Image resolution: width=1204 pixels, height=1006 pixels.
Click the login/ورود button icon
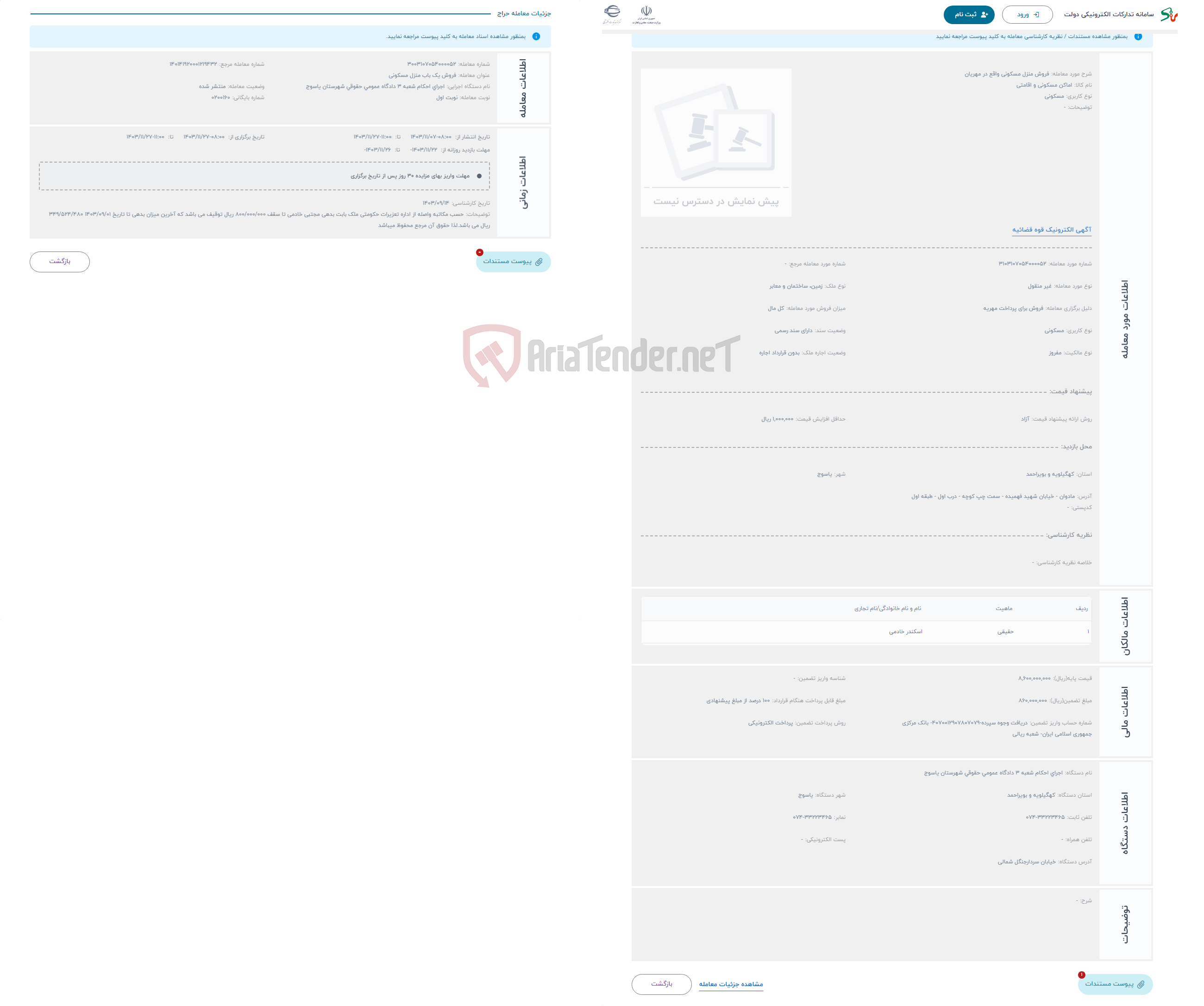1024,15
